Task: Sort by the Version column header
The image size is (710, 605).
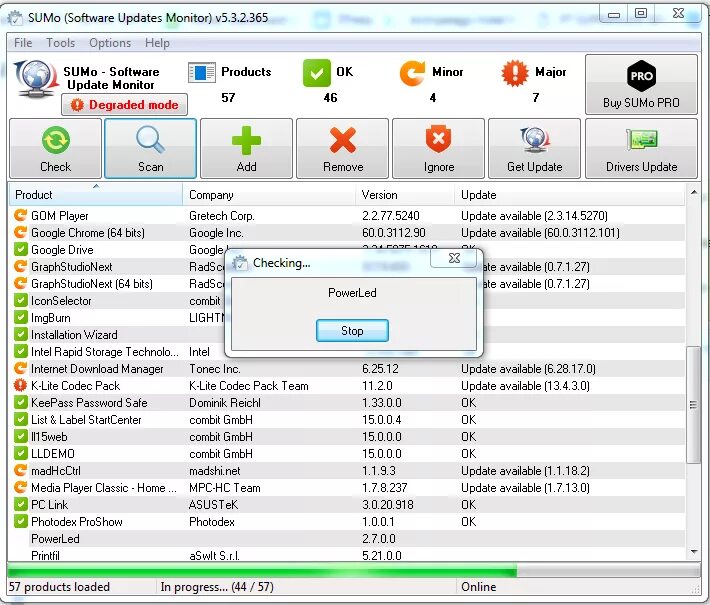Action: click(x=405, y=195)
